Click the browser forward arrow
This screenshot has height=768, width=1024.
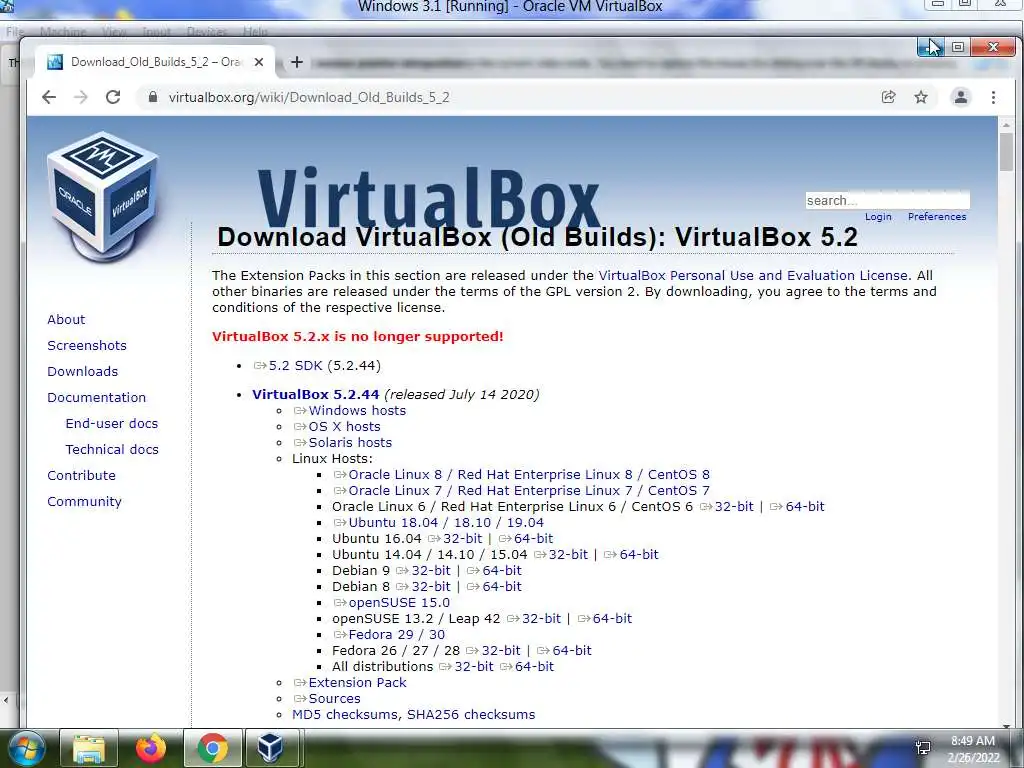[x=80, y=97]
